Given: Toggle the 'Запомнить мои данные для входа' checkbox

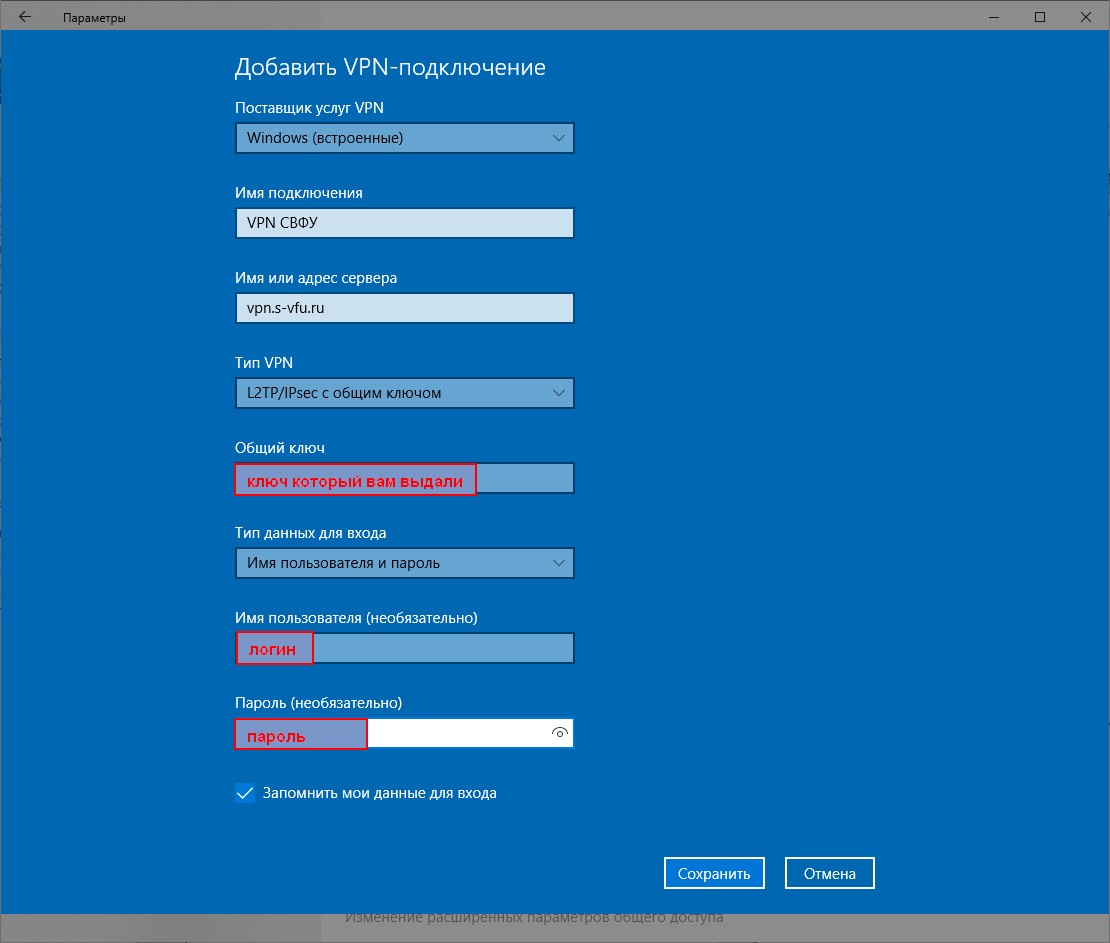Looking at the screenshot, I should 245,793.
